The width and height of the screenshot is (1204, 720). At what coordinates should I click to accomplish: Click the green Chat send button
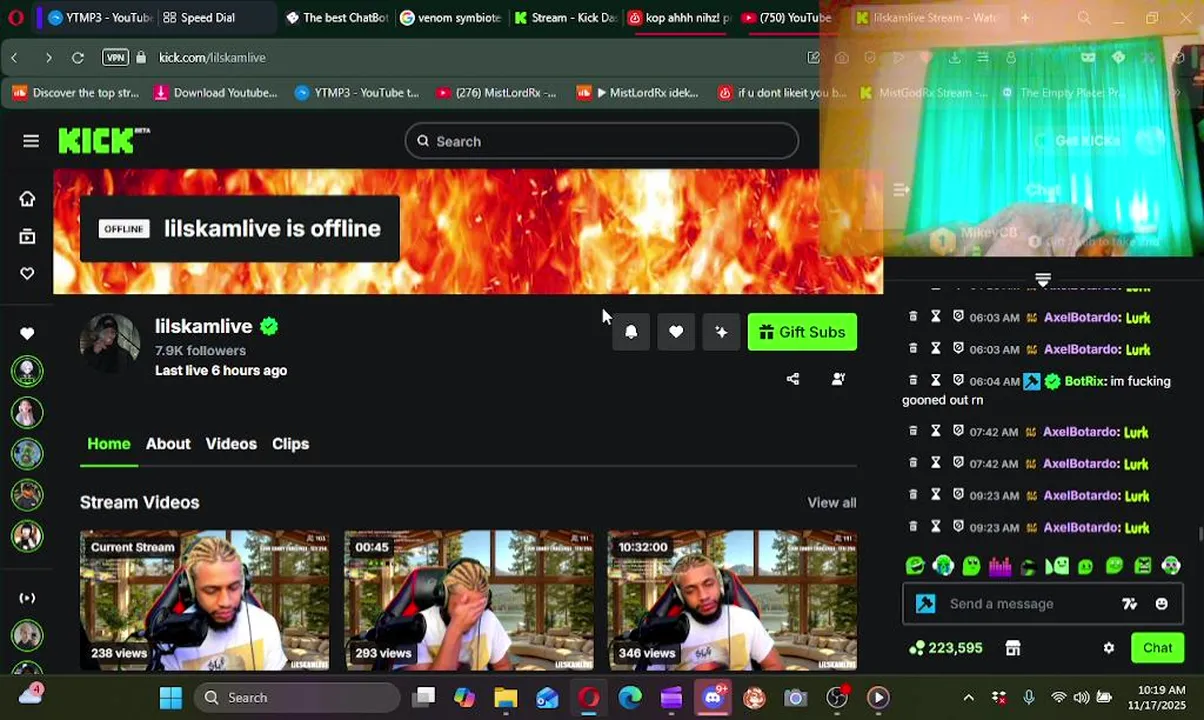[1157, 648]
